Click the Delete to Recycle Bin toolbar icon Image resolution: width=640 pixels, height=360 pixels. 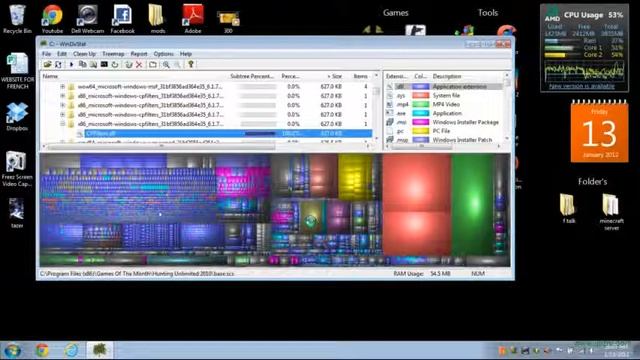[x=129, y=64]
